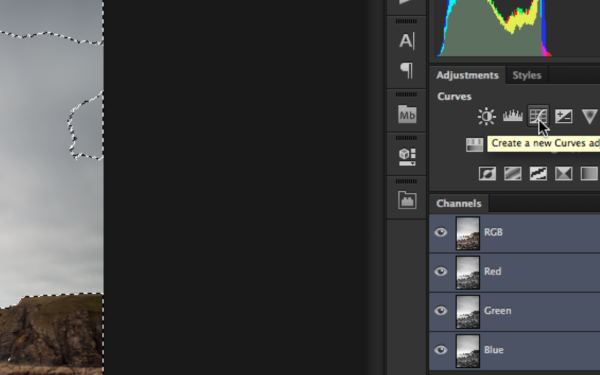Add a Vibrance adjustment (triangle icon)
Image resolution: width=600 pixels, height=375 pixels.
(590, 116)
